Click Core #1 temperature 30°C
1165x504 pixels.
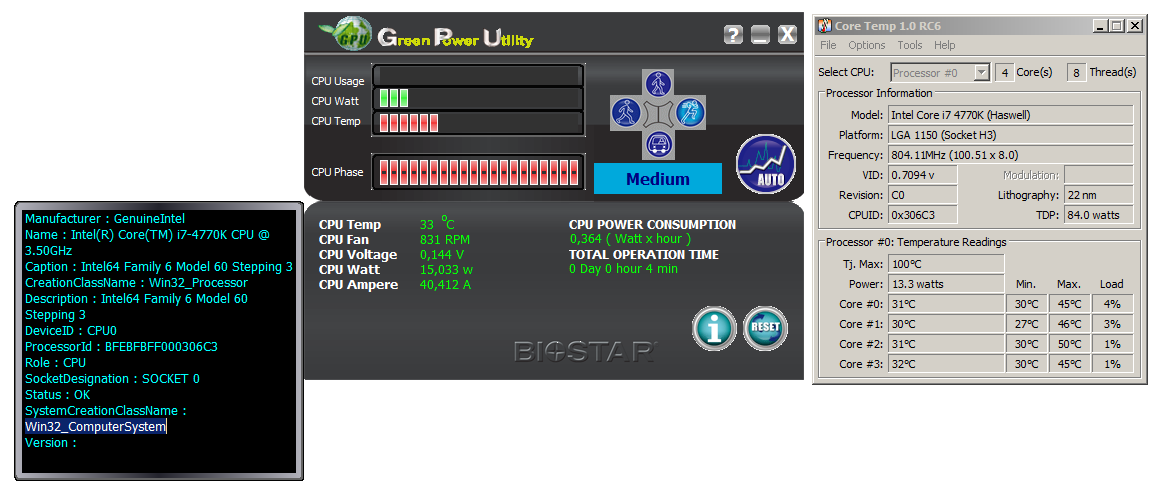[x=947, y=324]
